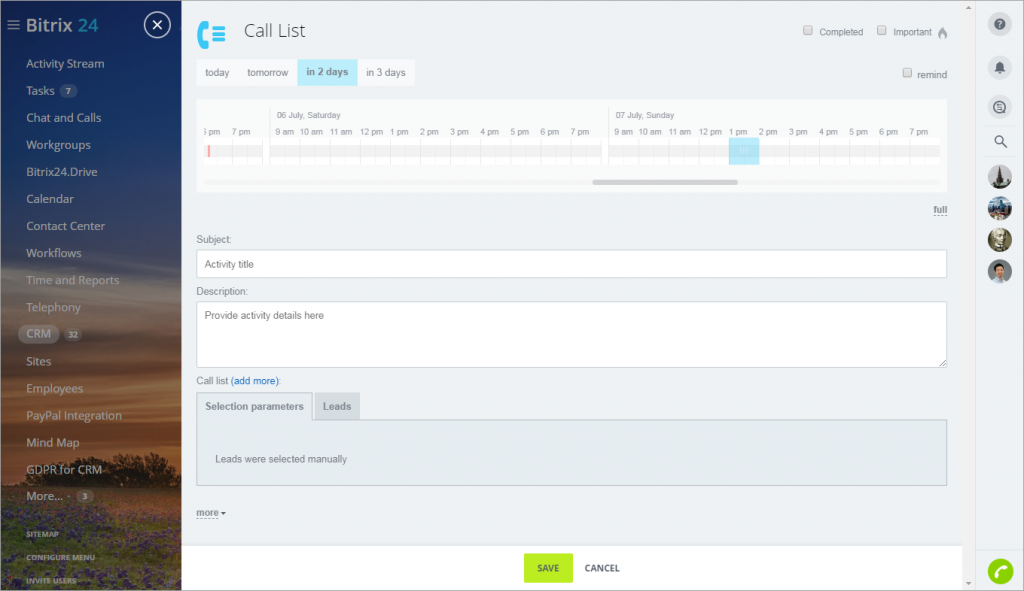This screenshot has width=1024, height=591.
Task: Open Sites in sidebar
Action: 39,361
